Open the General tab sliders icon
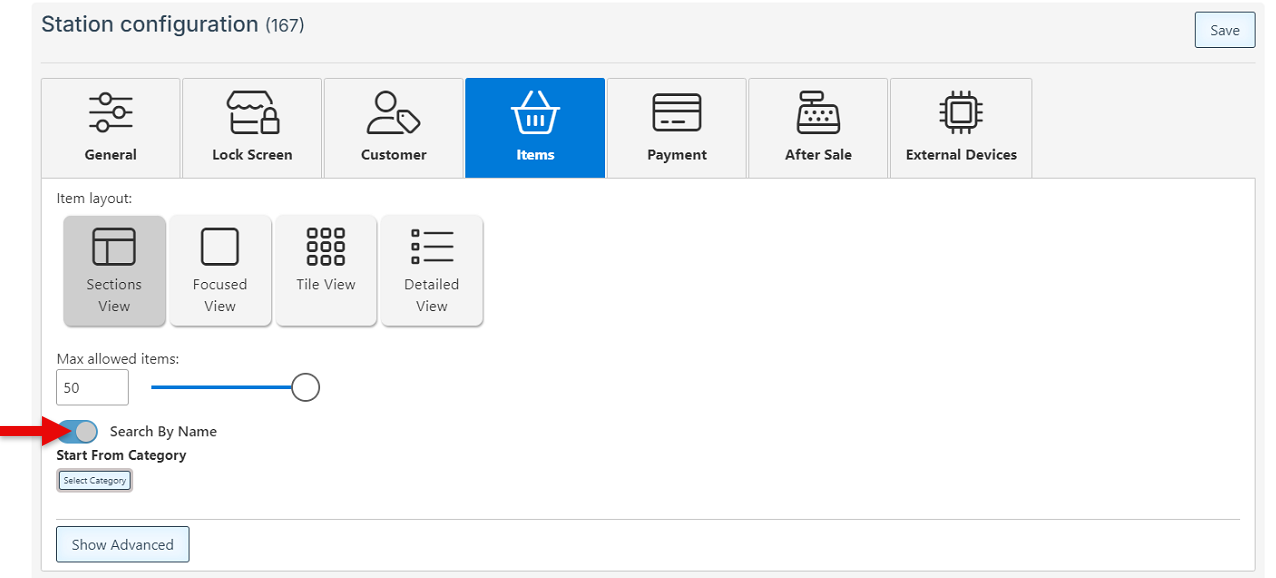 [x=111, y=112]
